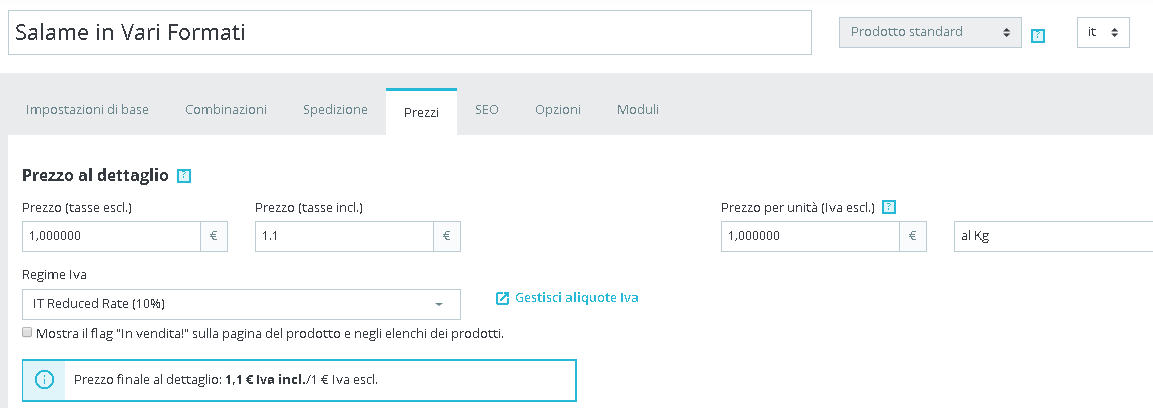Click the unit field containing "al Kg"

[1052, 237]
